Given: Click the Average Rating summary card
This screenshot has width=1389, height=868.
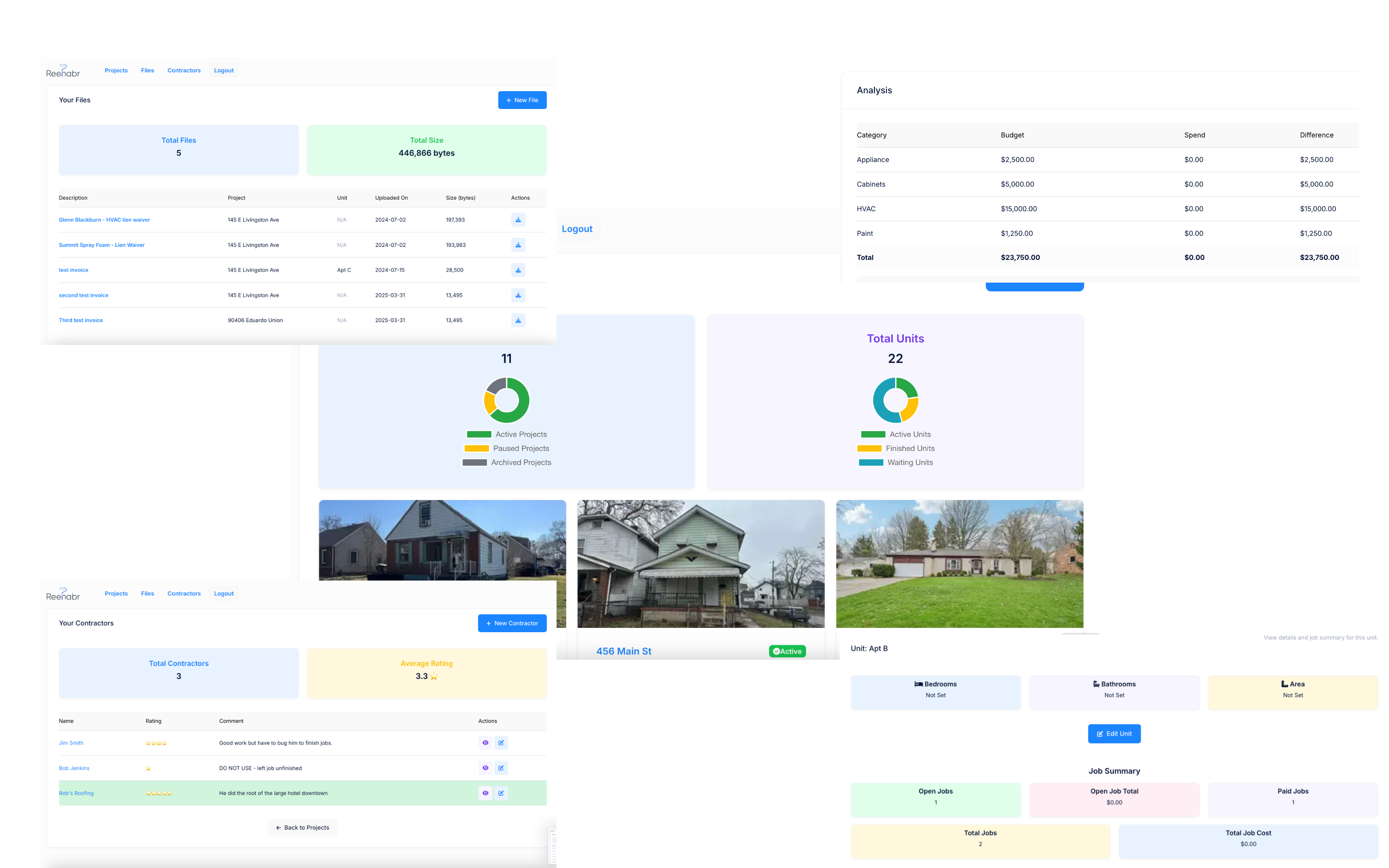Looking at the screenshot, I should 426,673.
